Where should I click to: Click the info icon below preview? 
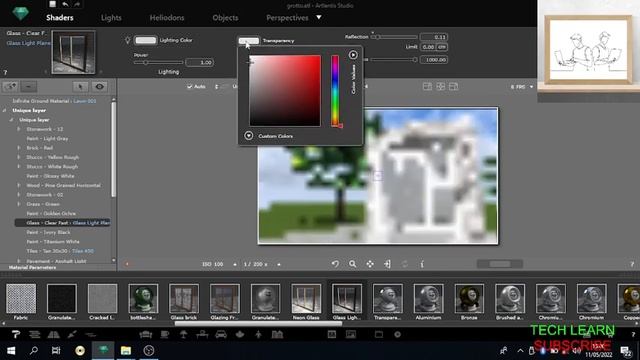click(x=422, y=264)
